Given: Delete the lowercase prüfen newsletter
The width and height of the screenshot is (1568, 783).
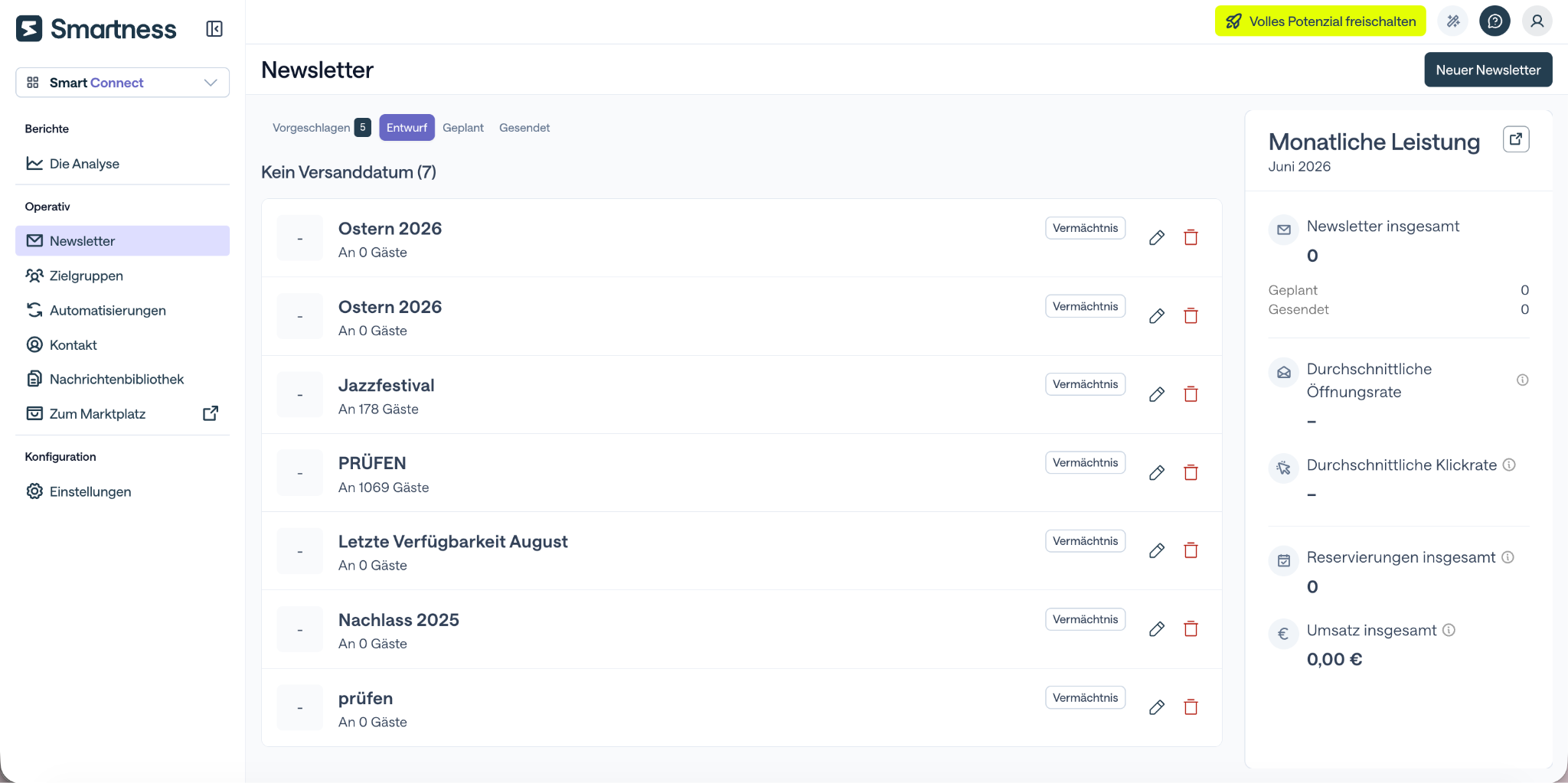Looking at the screenshot, I should pos(1191,707).
